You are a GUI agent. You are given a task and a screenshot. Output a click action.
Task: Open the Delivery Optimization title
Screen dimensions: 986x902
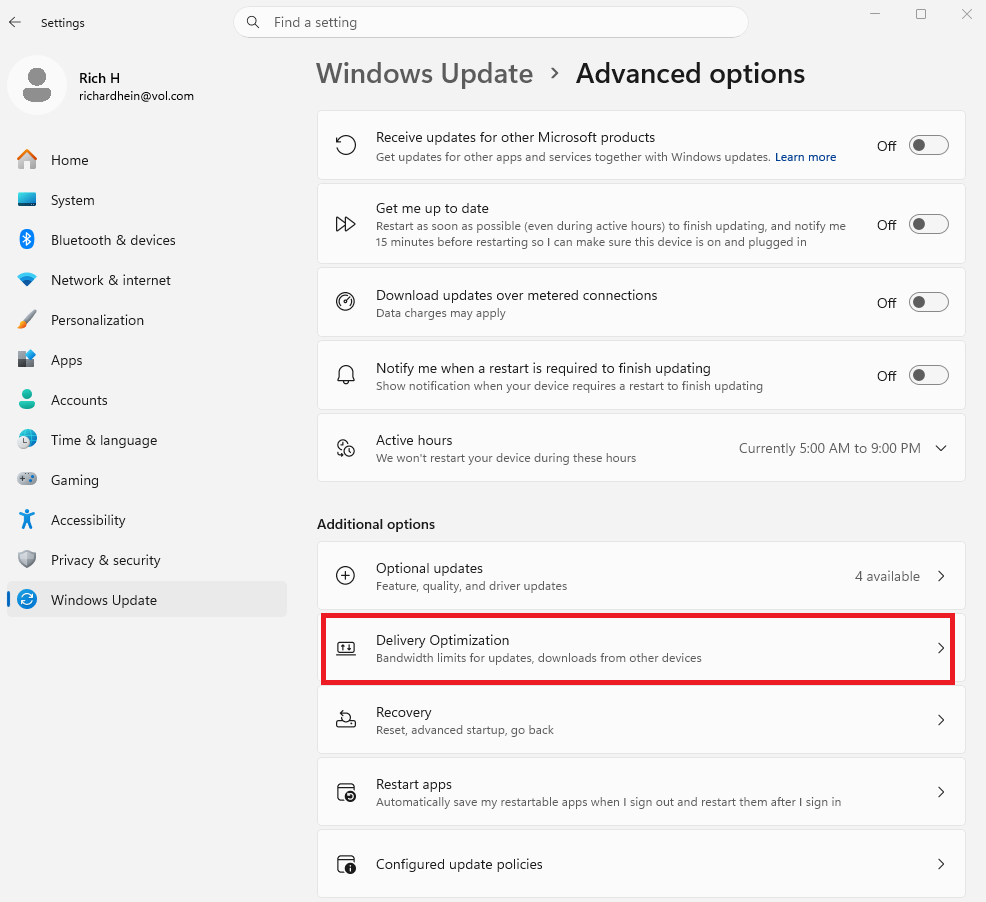pos(442,640)
